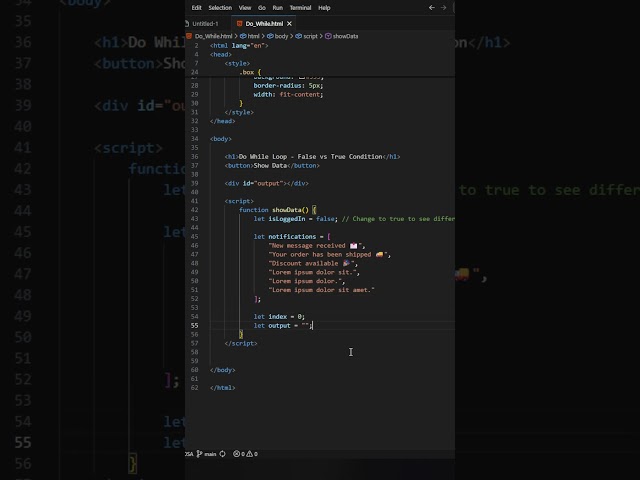Click the function showData() line
Image resolution: width=640 pixels, height=480 pixels.
[278, 210]
